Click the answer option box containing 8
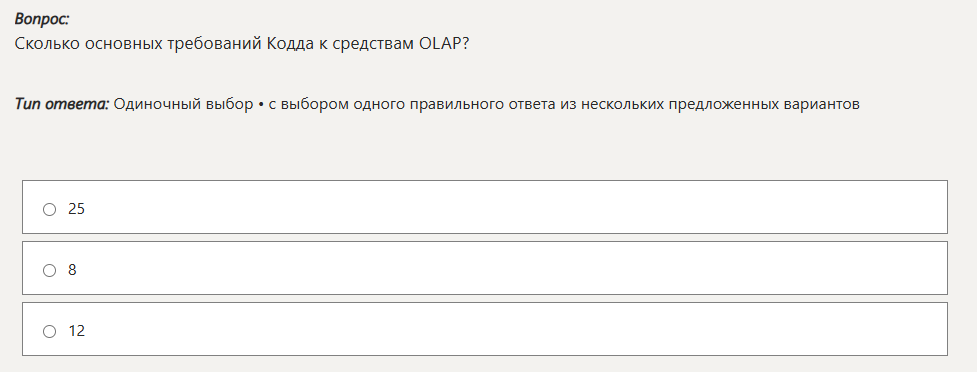The height and width of the screenshot is (372, 977). 485,268
